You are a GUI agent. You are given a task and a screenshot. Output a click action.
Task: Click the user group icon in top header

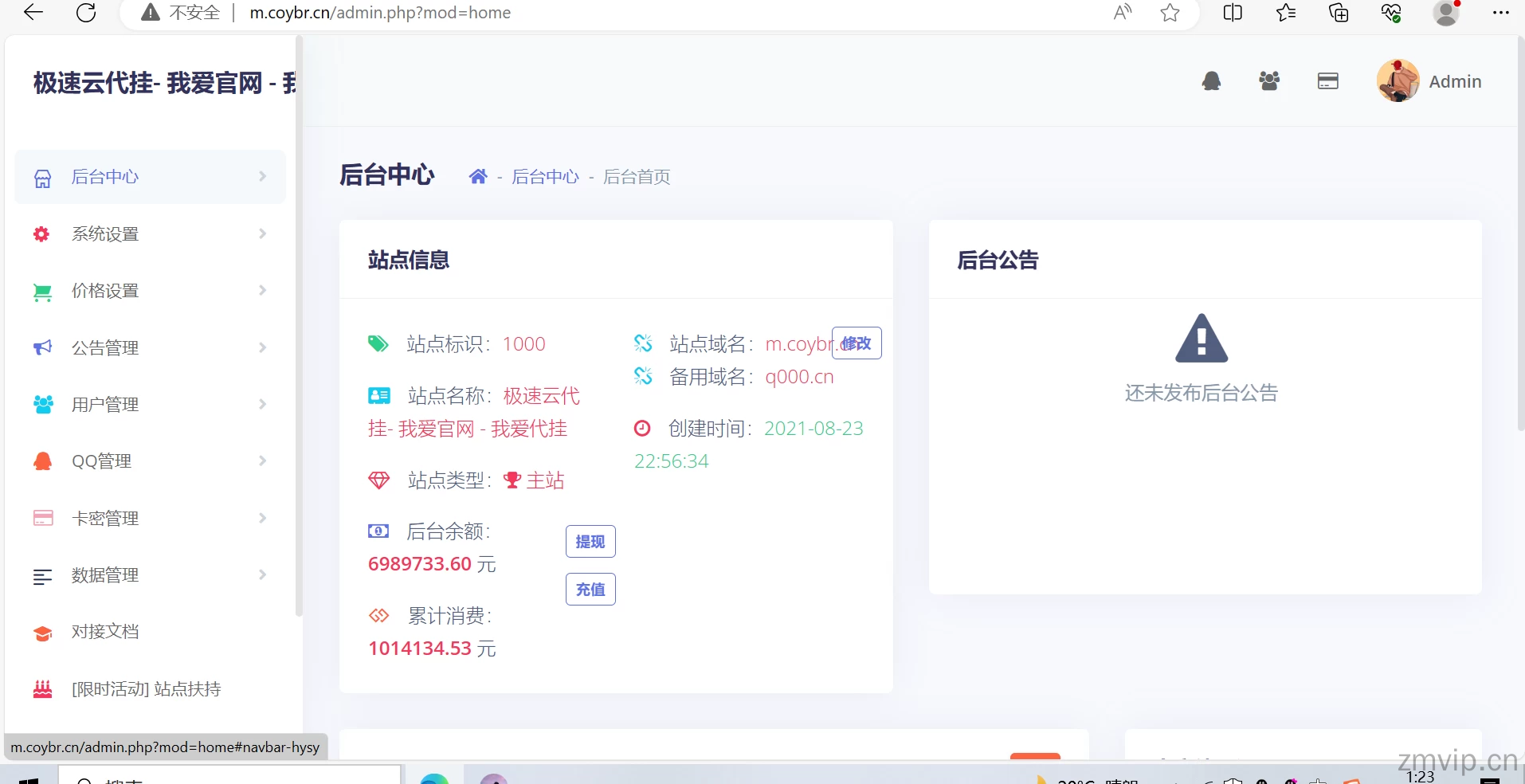(x=1269, y=80)
